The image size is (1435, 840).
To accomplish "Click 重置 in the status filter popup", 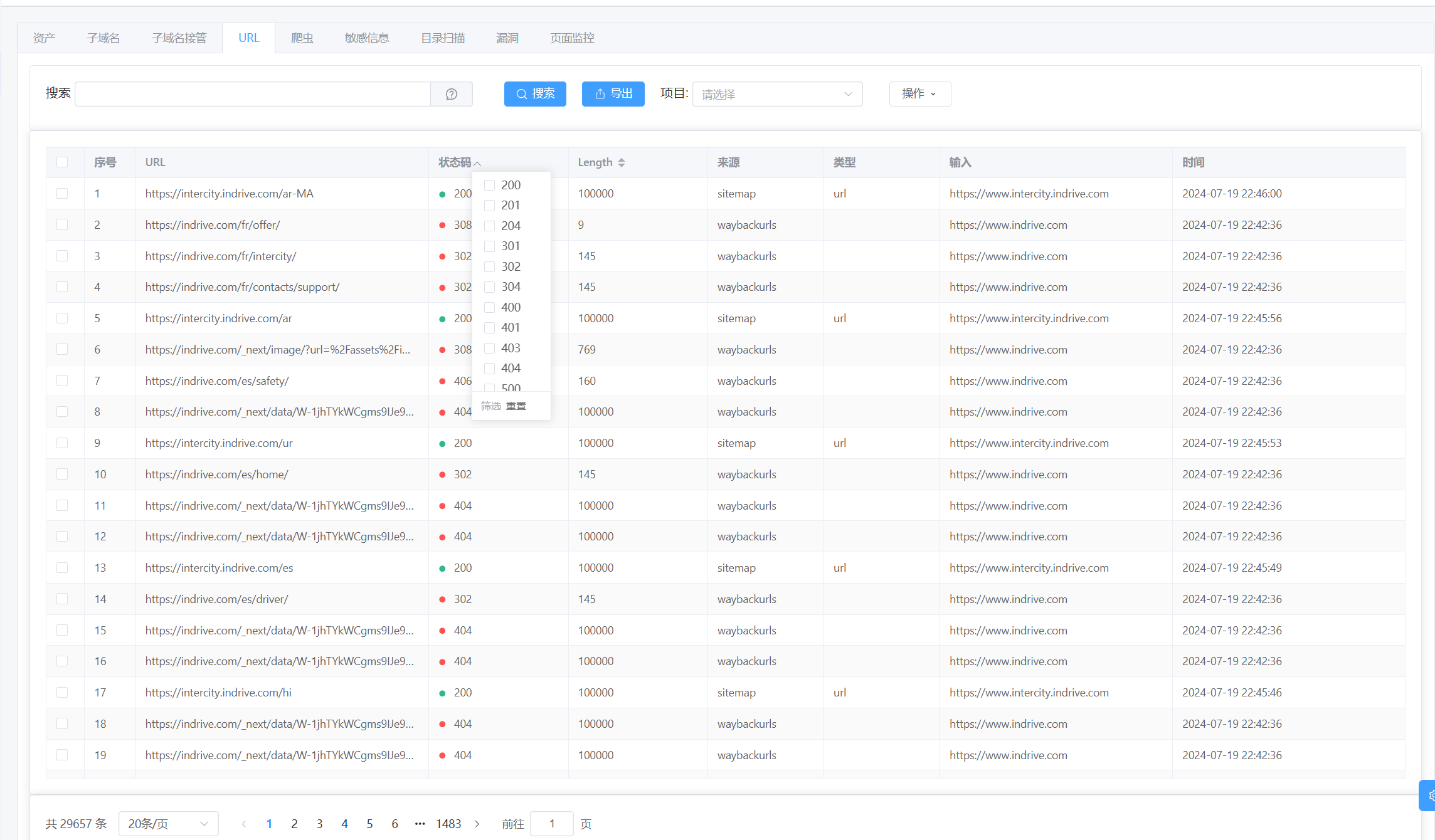I will pyautogui.click(x=516, y=406).
